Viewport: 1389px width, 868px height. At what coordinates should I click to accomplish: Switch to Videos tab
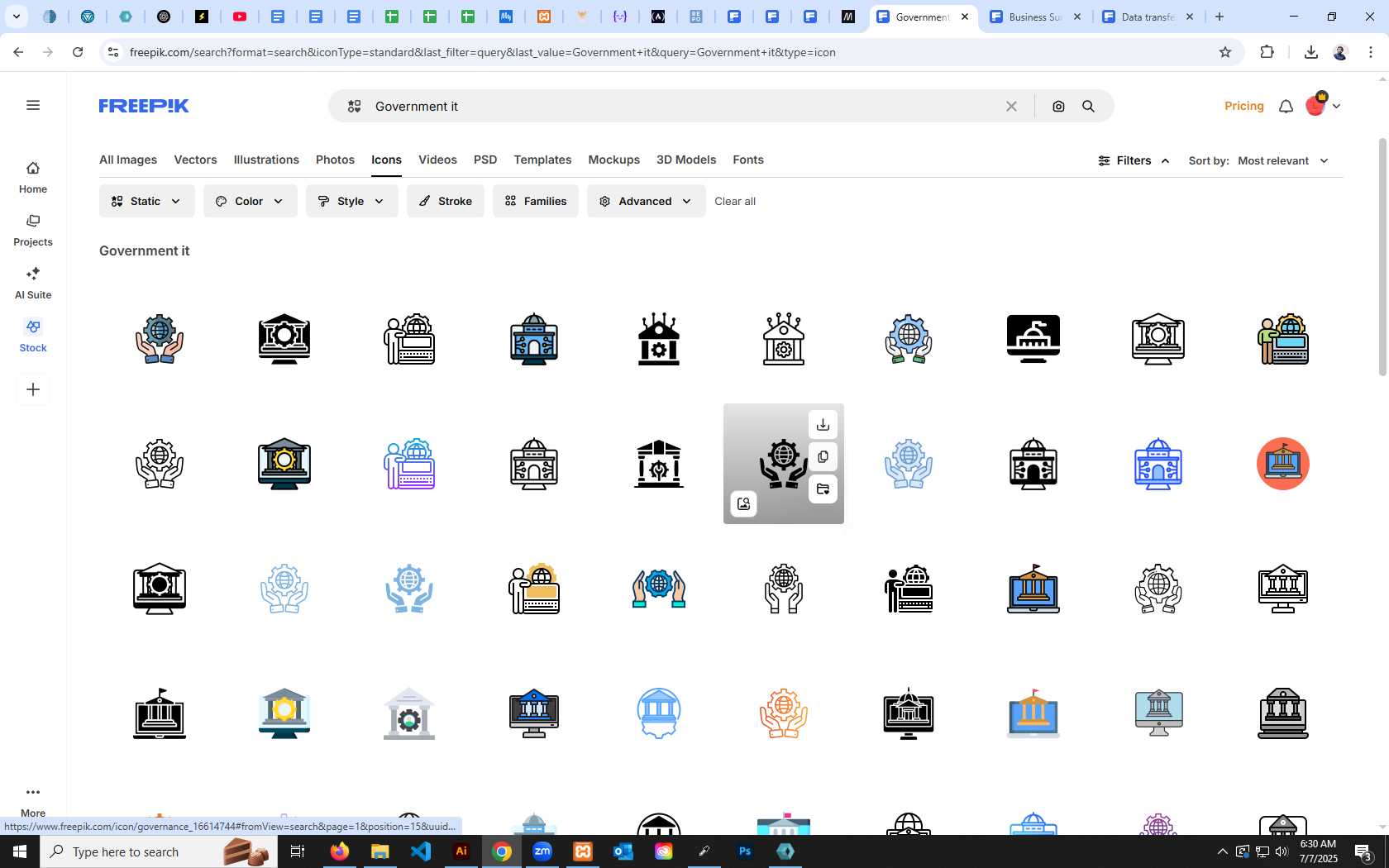click(x=437, y=160)
